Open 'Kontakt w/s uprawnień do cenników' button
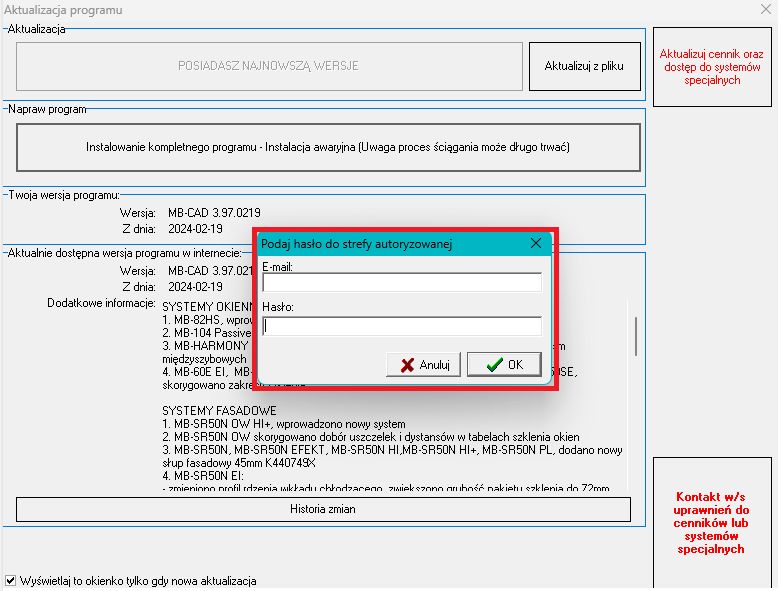The width and height of the screenshot is (782, 591). pos(712,523)
